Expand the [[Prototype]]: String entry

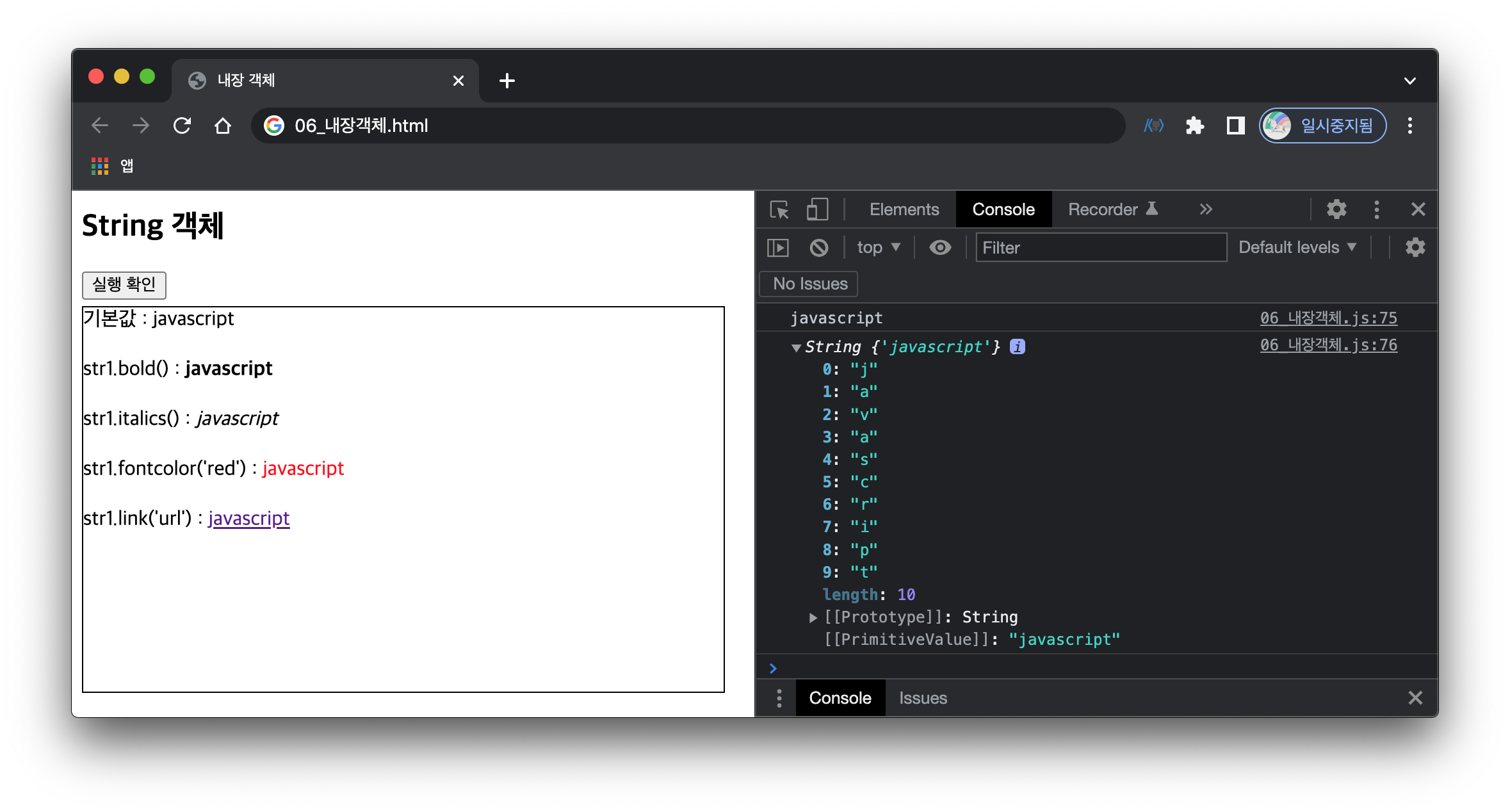click(813, 617)
